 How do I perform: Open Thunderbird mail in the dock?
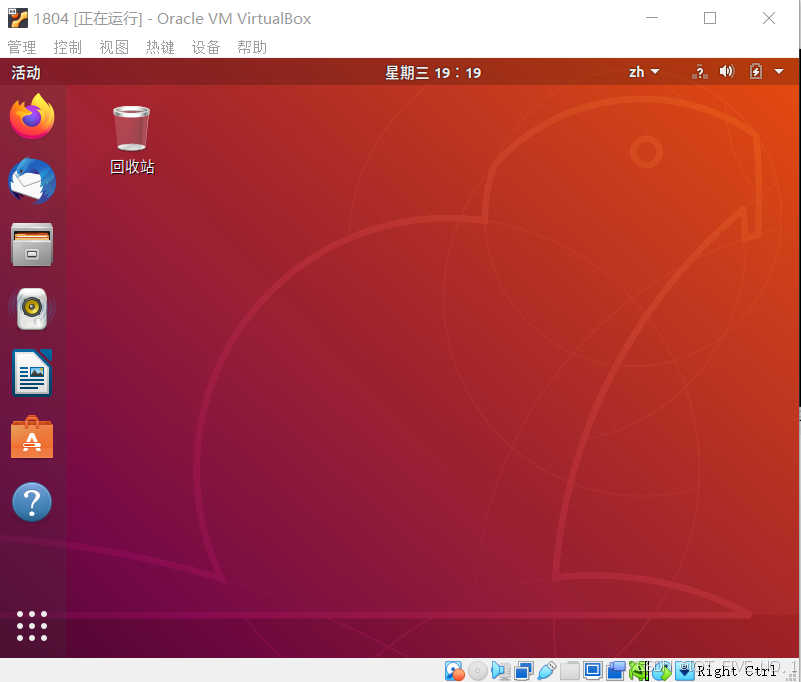[x=32, y=181]
